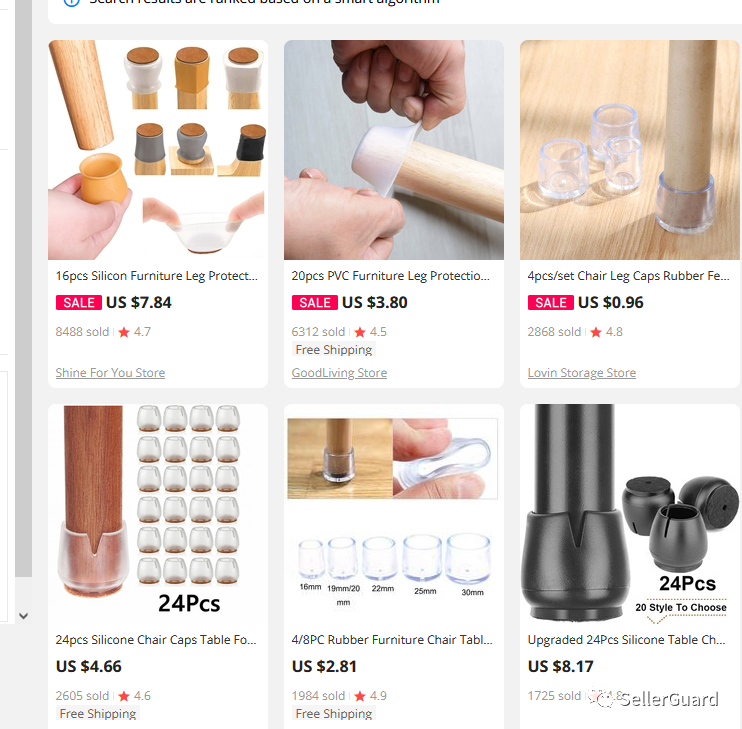Open the Lovin Storage Store link
The height and width of the screenshot is (729, 742).
coord(582,373)
